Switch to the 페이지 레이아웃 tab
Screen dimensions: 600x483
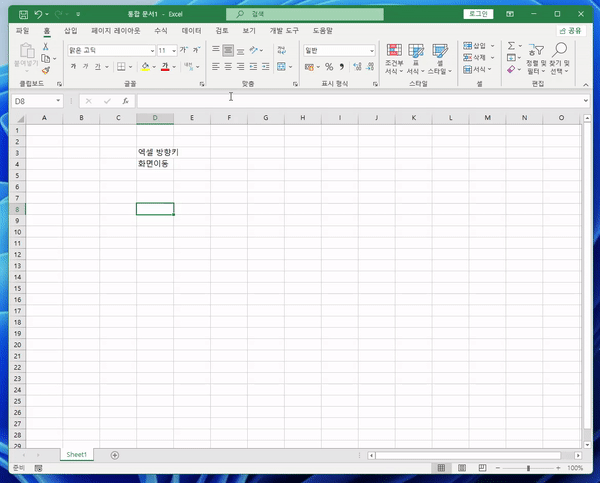[x=116, y=31]
